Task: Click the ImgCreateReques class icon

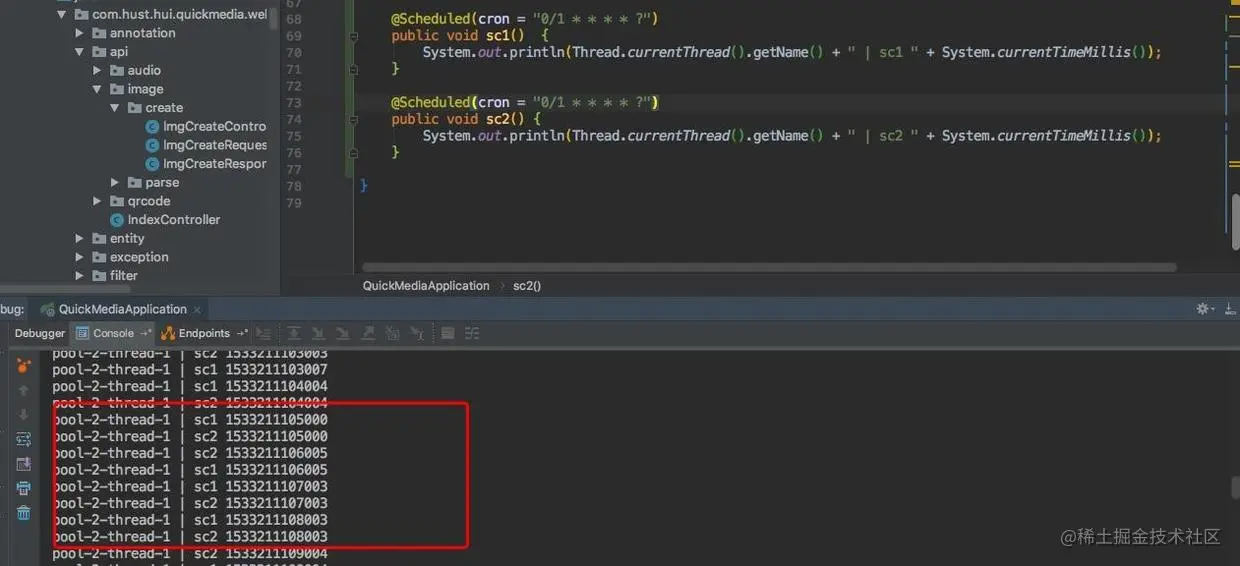Action: (x=152, y=145)
